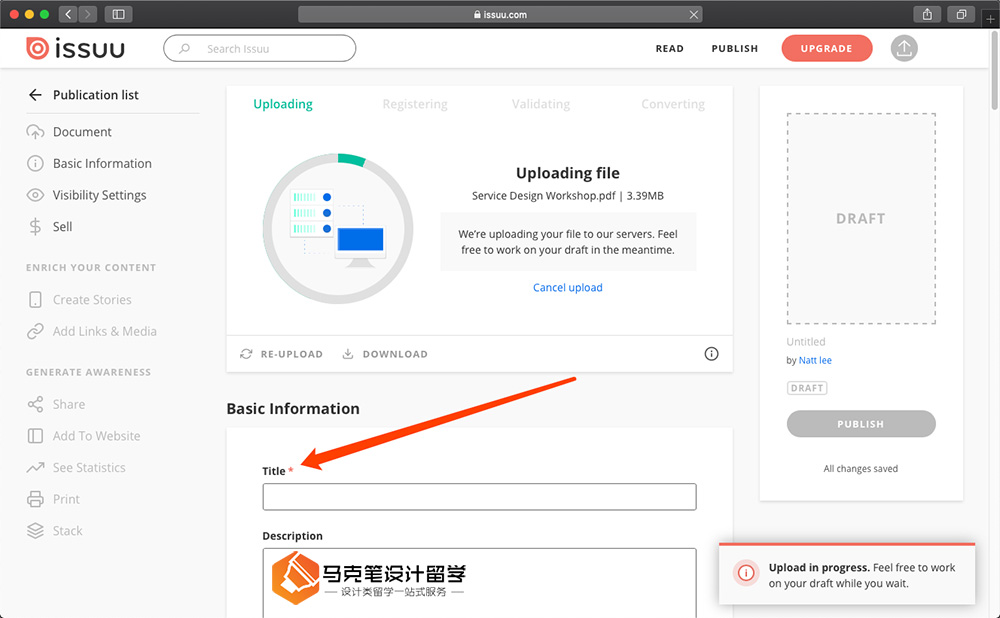1000x618 pixels.
Task: Open the Sell section
Action: point(62,226)
